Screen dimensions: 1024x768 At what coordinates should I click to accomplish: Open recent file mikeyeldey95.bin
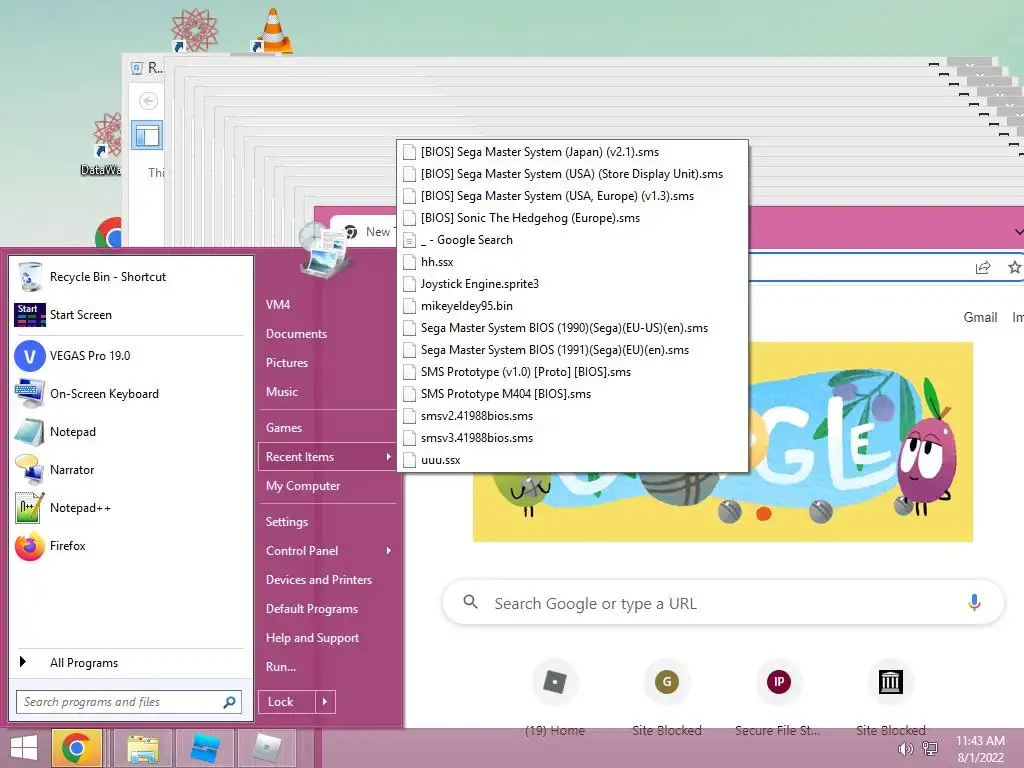[572, 306]
